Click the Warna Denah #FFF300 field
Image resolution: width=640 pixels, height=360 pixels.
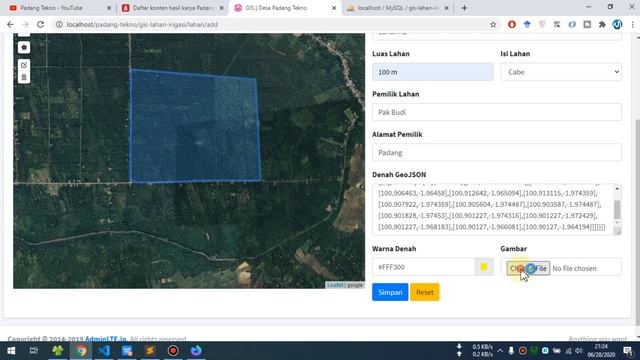pos(424,267)
